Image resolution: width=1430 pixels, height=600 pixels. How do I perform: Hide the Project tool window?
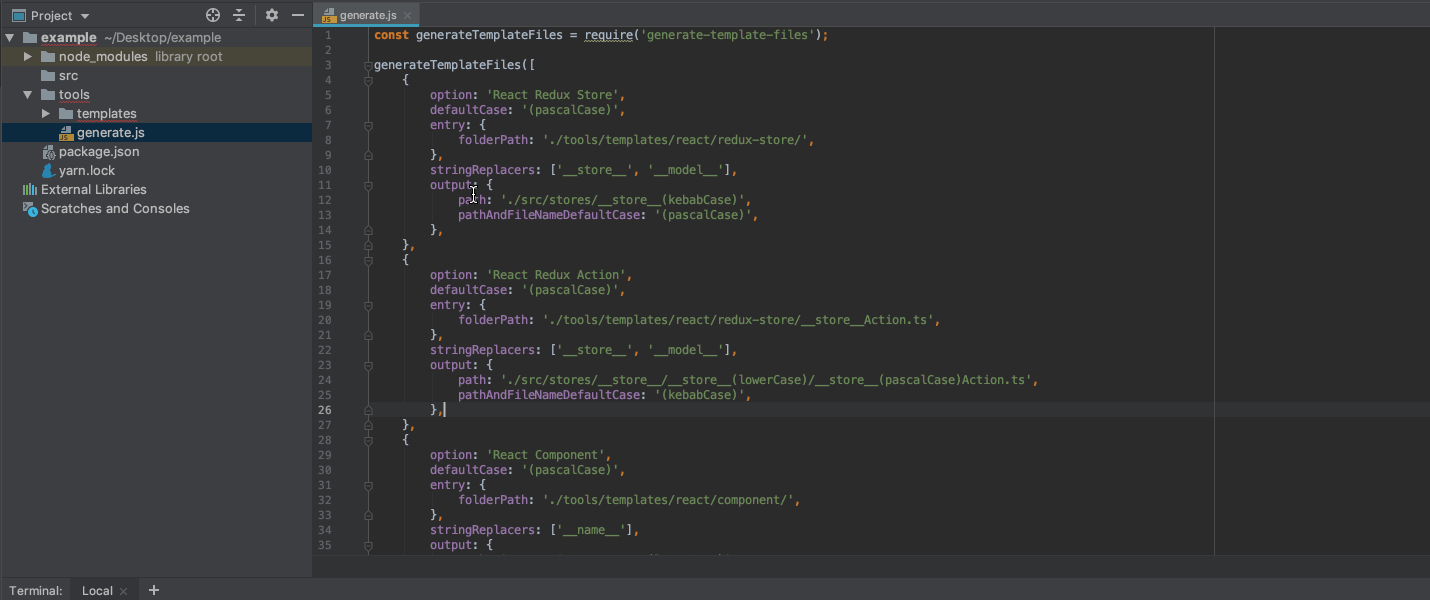coord(297,15)
